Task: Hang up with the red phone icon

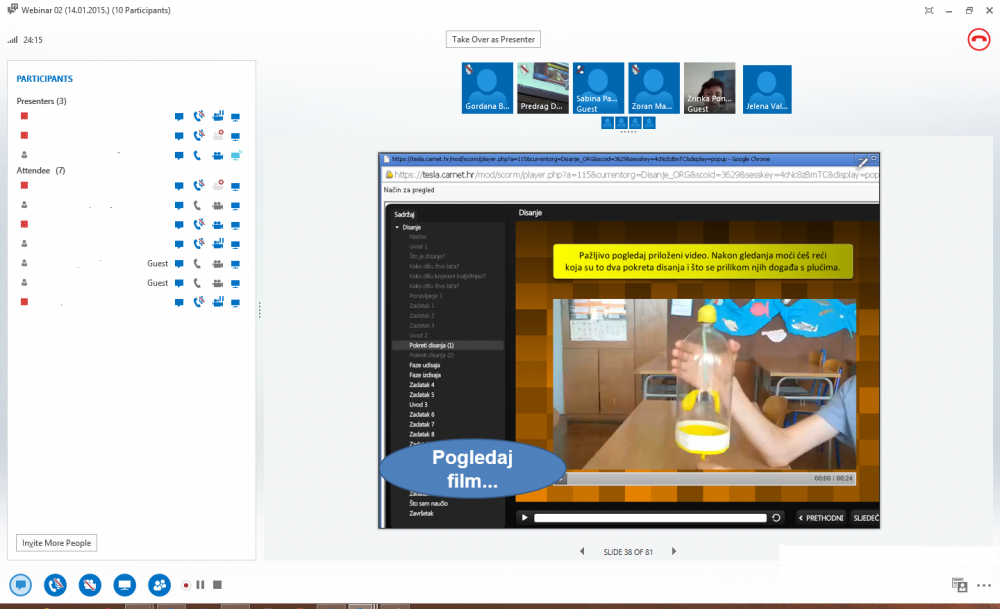Action: [978, 40]
